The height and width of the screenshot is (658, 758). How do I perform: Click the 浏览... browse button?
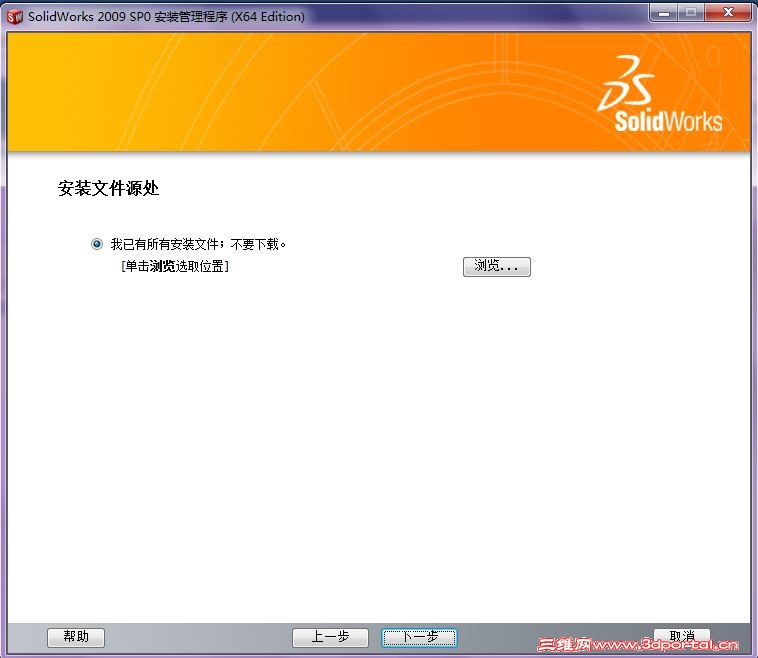[x=496, y=266]
